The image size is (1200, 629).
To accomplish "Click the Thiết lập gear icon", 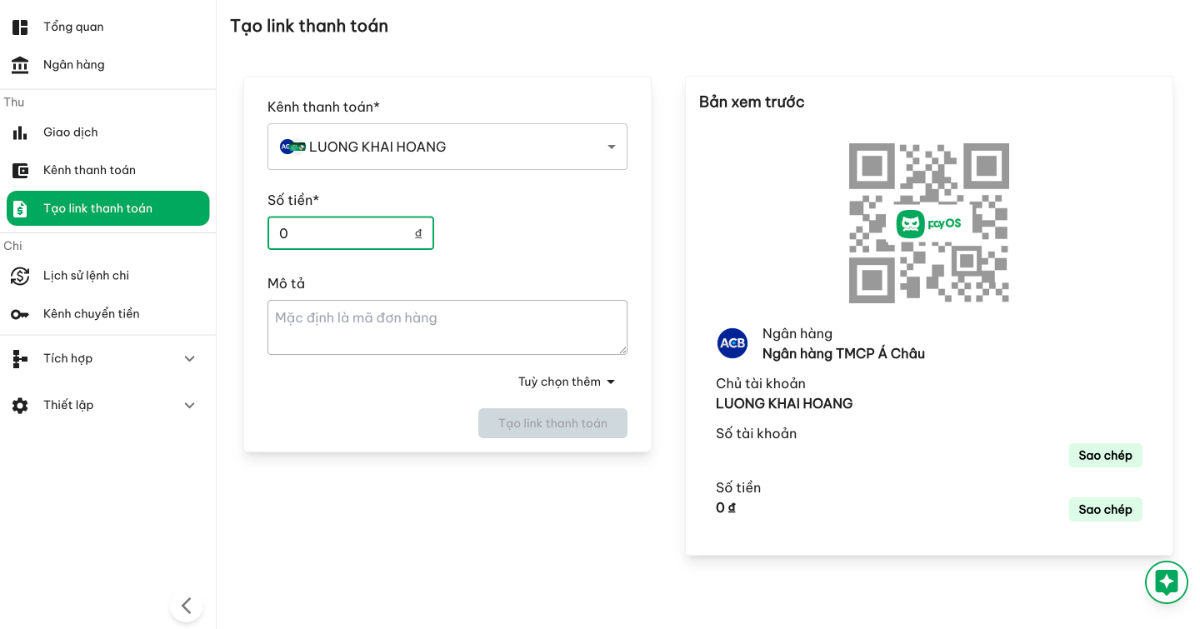I will [x=20, y=405].
